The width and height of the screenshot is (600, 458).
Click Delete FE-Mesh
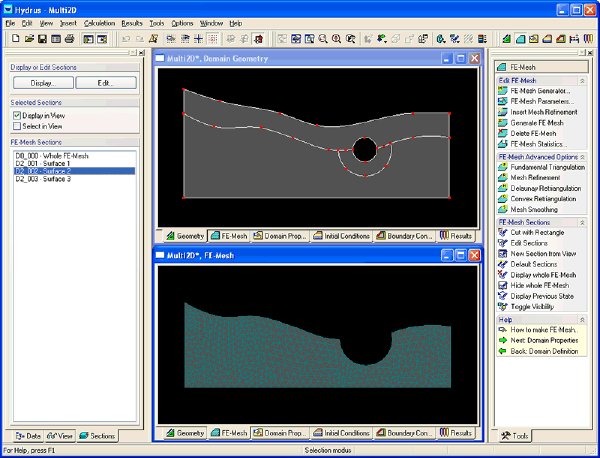(x=533, y=134)
